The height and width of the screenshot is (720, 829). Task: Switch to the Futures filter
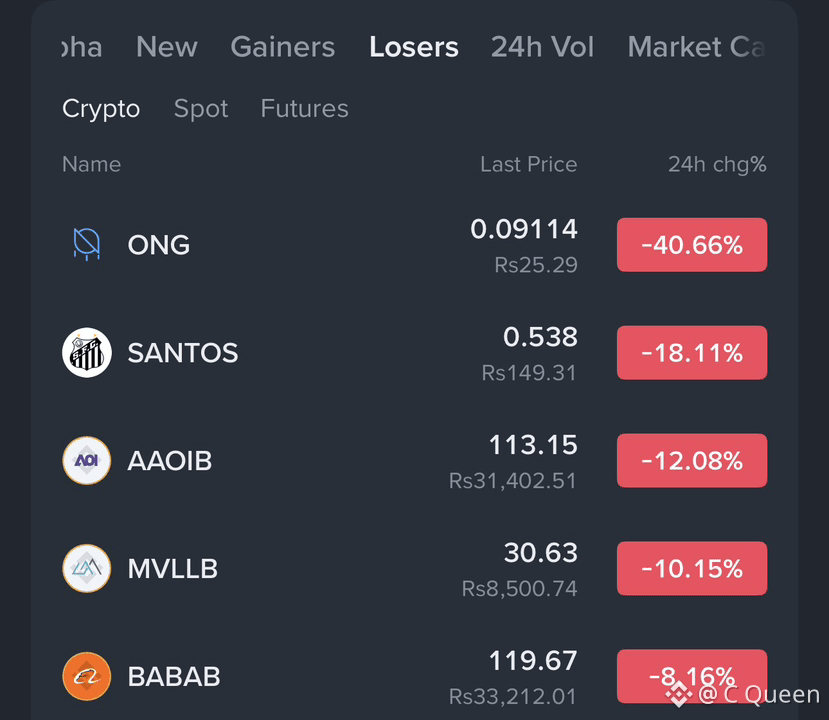click(305, 108)
